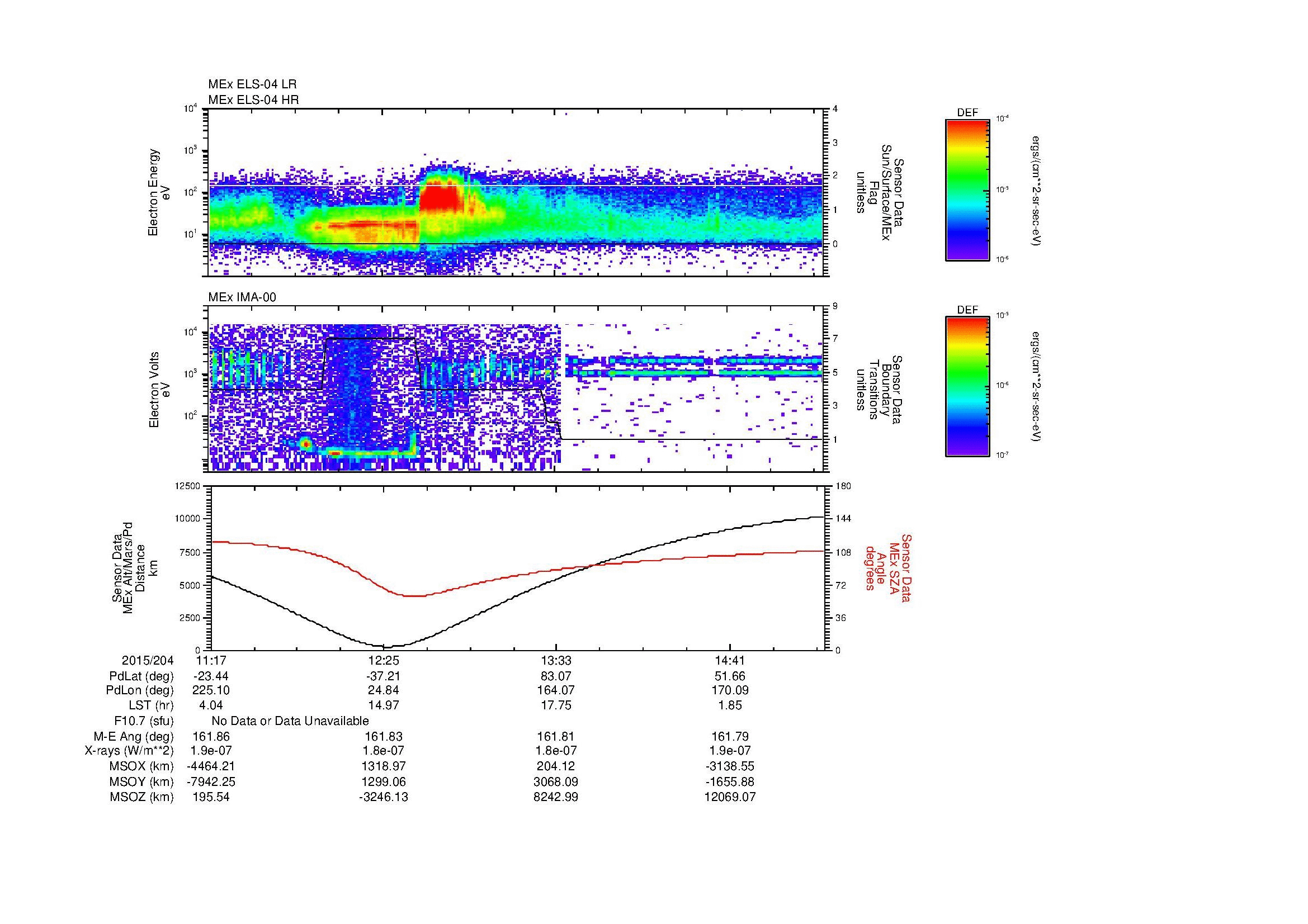Click the 144 tick on SZA axis
Viewport: 1308px width, 924px height.
(843, 519)
